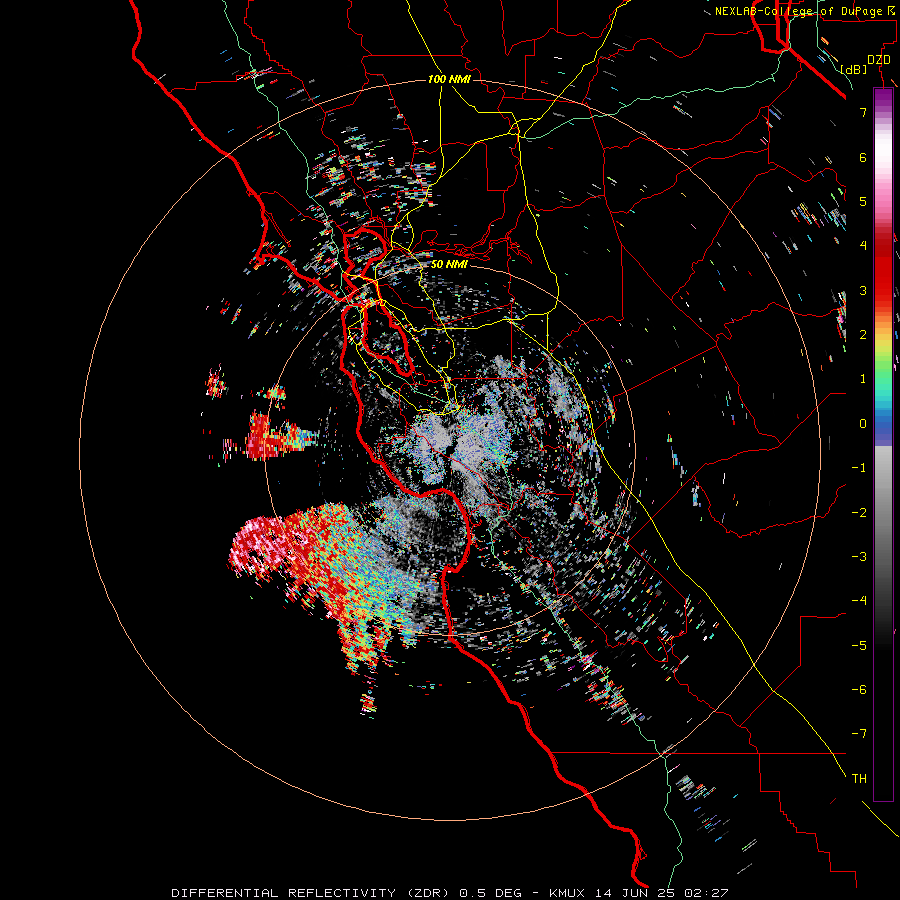The width and height of the screenshot is (900, 900).
Task: Click the "7" value on the color scale
Action: pyautogui.click(x=863, y=112)
